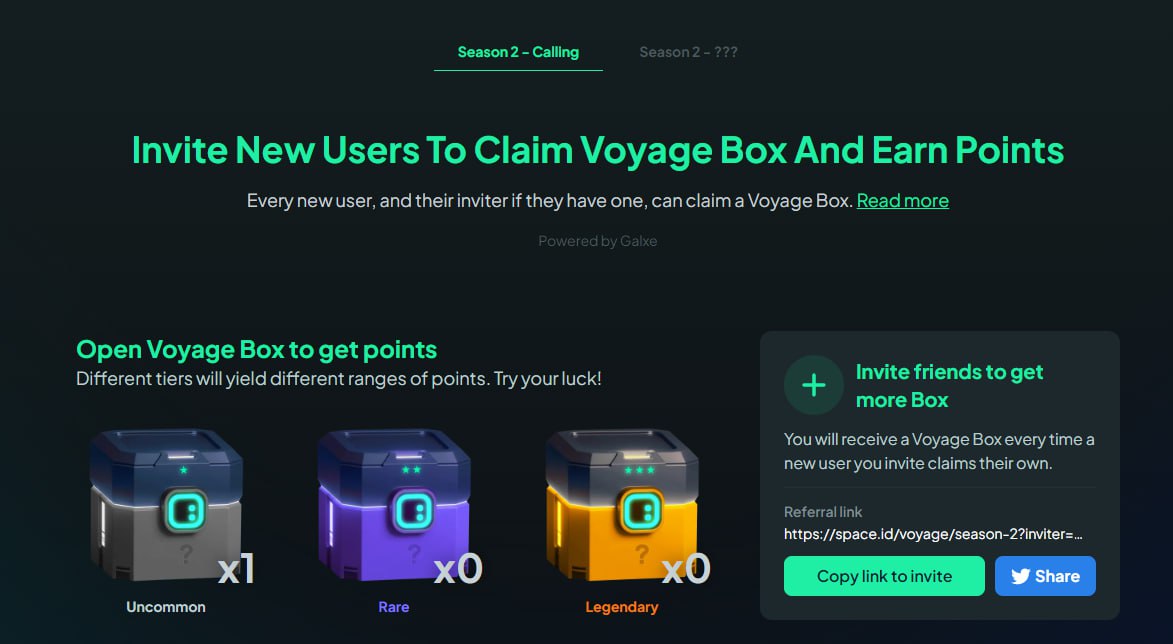
Task: Select the referral link URL text
Action: pos(933,534)
